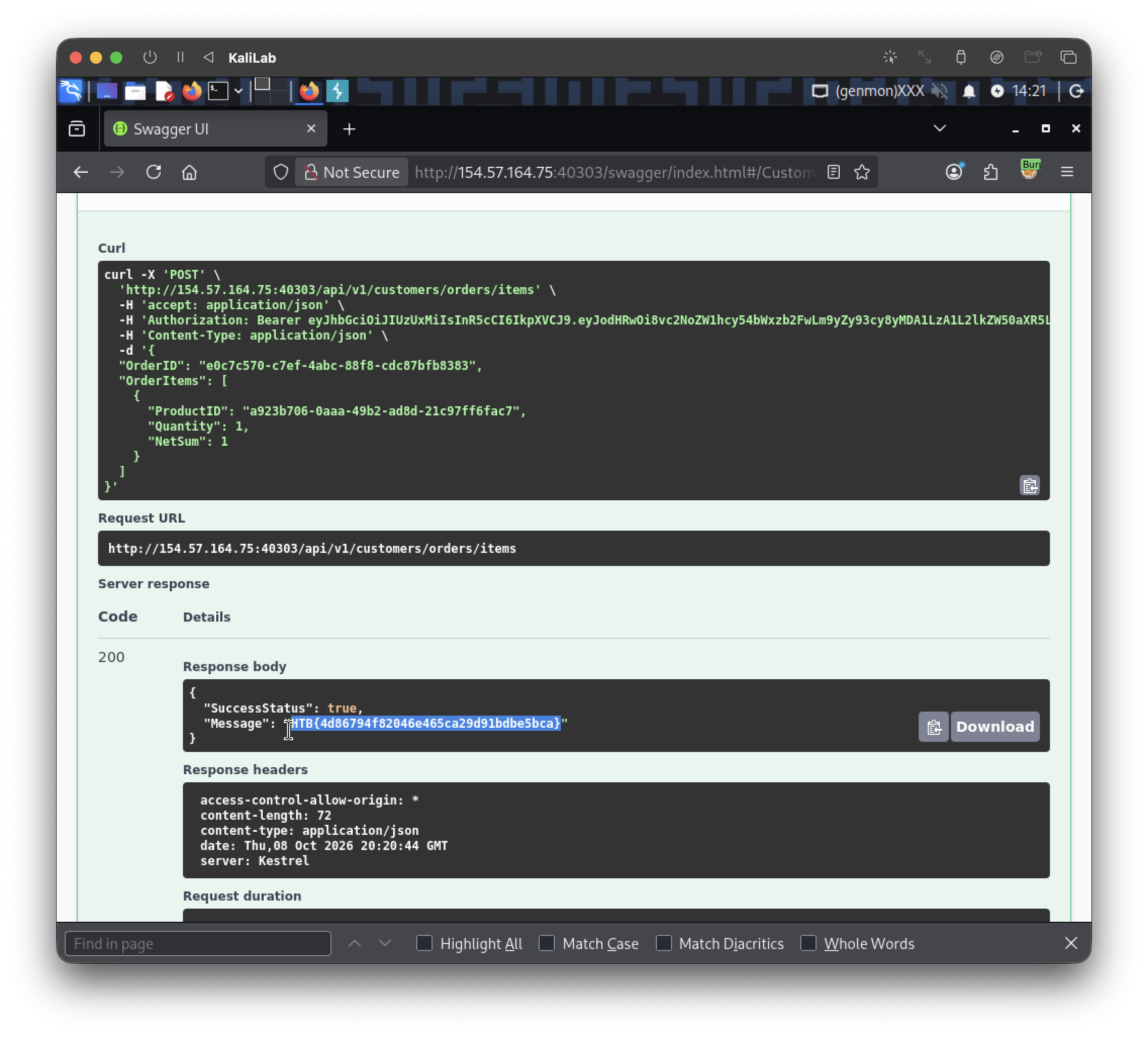Image resolution: width=1148 pixels, height=1038 pixels.
Task: Jump to previous find match arrow
Action: pos(354,943)
